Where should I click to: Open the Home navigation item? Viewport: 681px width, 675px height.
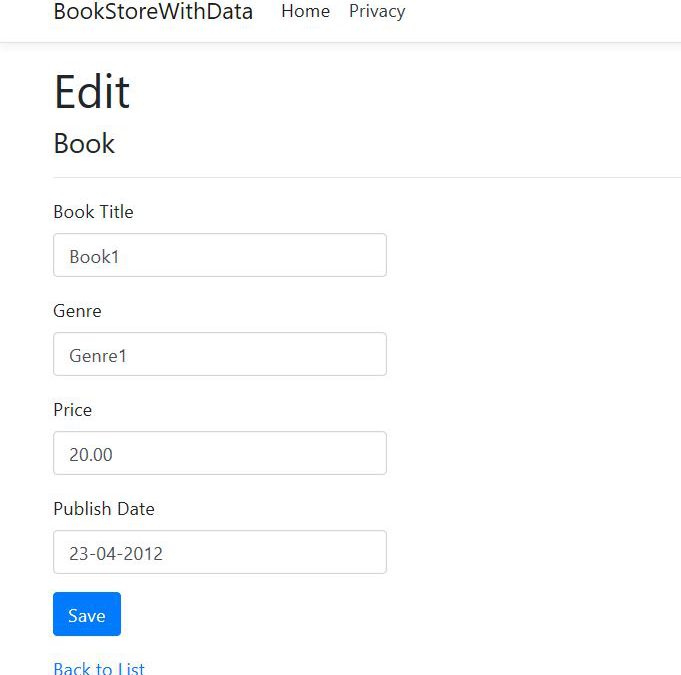click(x=305, y=12)
